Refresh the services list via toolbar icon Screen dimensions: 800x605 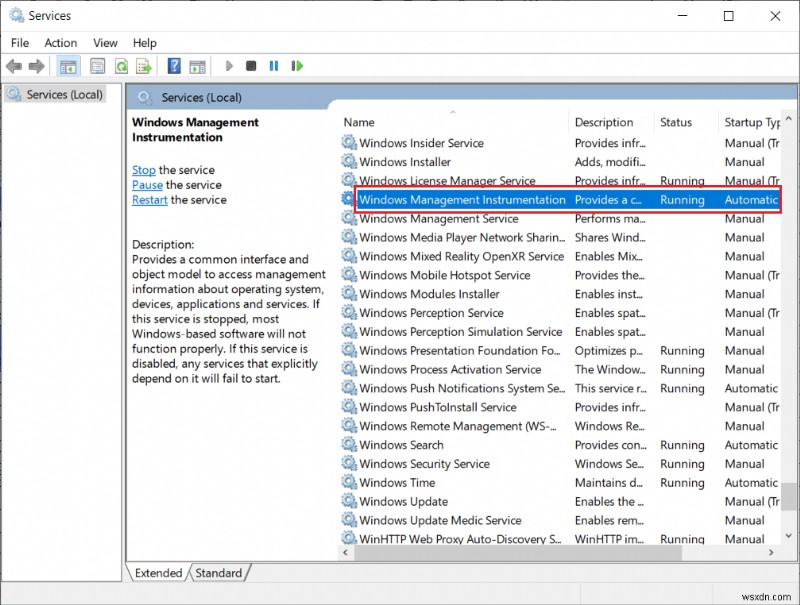(x=122, y=66)
